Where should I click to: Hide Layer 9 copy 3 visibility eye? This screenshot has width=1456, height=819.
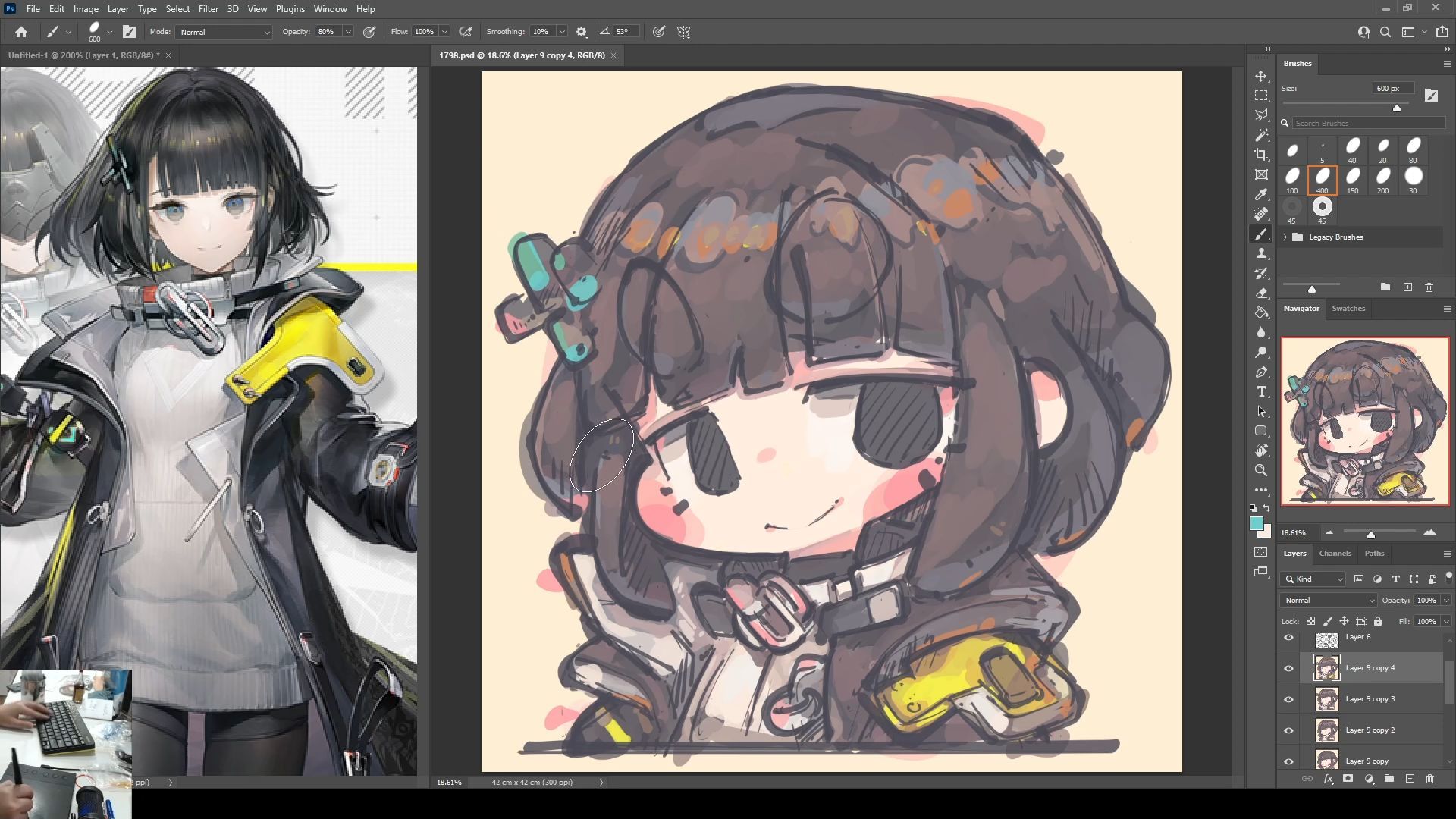point(1288,699)
